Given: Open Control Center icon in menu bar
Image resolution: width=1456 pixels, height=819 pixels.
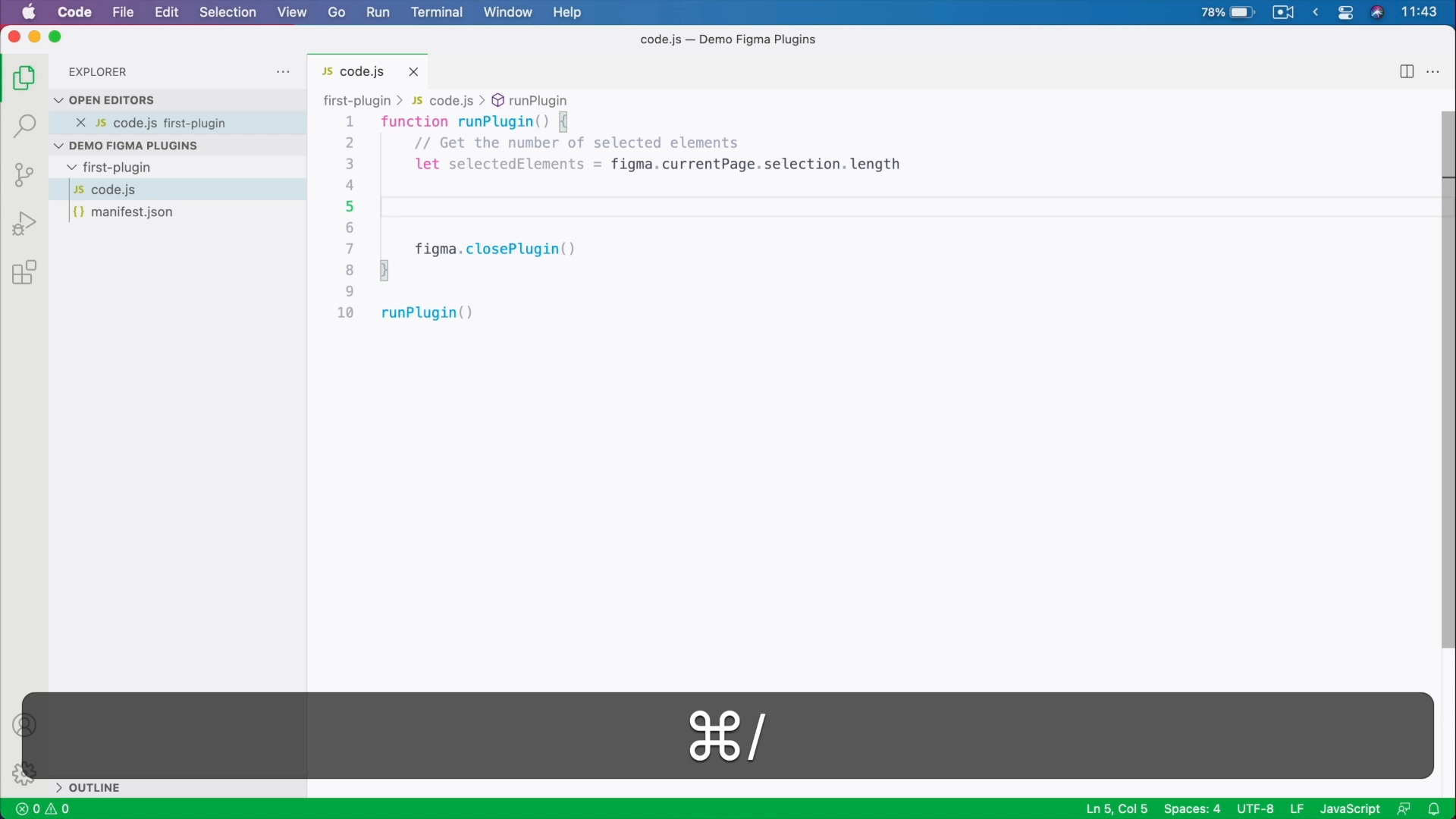Looking at the screenshot, I should [1347, 13].
